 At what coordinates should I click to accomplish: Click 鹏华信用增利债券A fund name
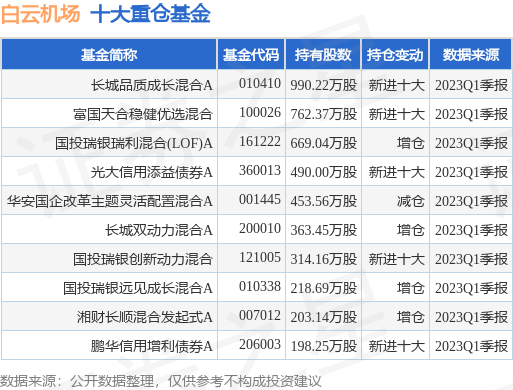152,346
